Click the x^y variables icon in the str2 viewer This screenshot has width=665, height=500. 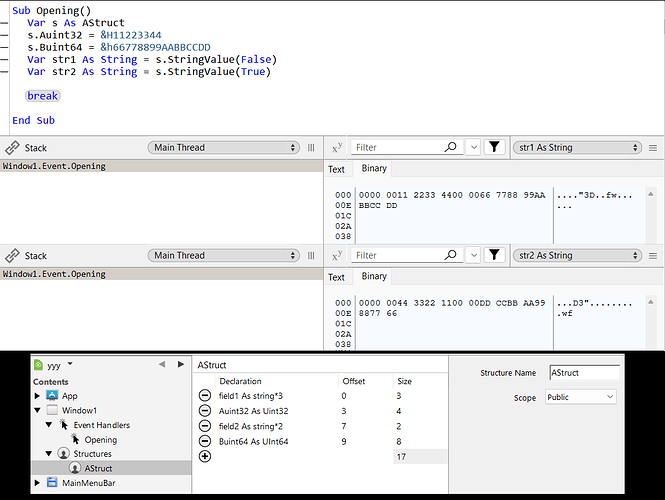[x=337, y=255]
